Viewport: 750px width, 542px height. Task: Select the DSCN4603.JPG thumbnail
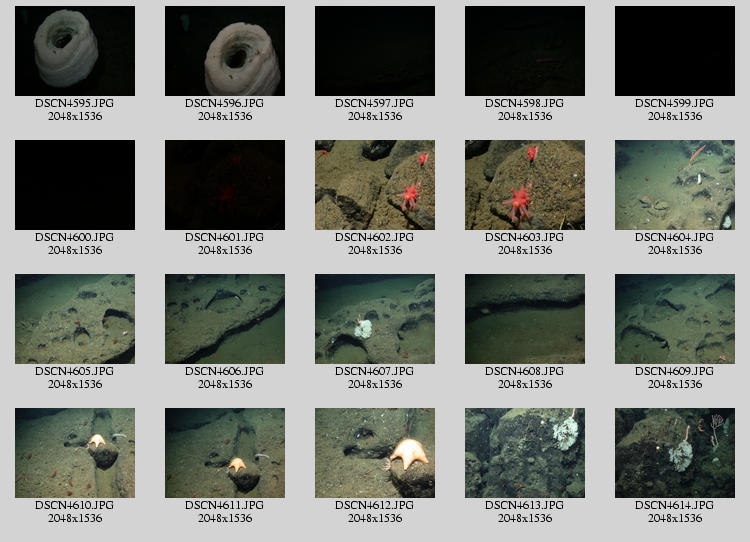point(524,185)
